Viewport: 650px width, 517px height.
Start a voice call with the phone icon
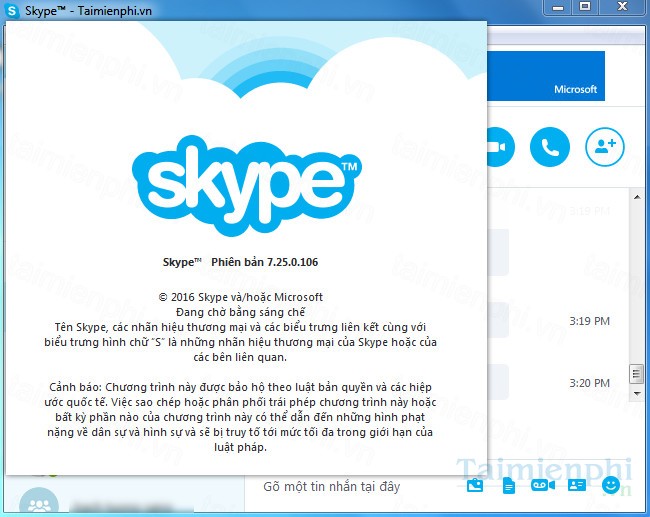tap(550, 147)
